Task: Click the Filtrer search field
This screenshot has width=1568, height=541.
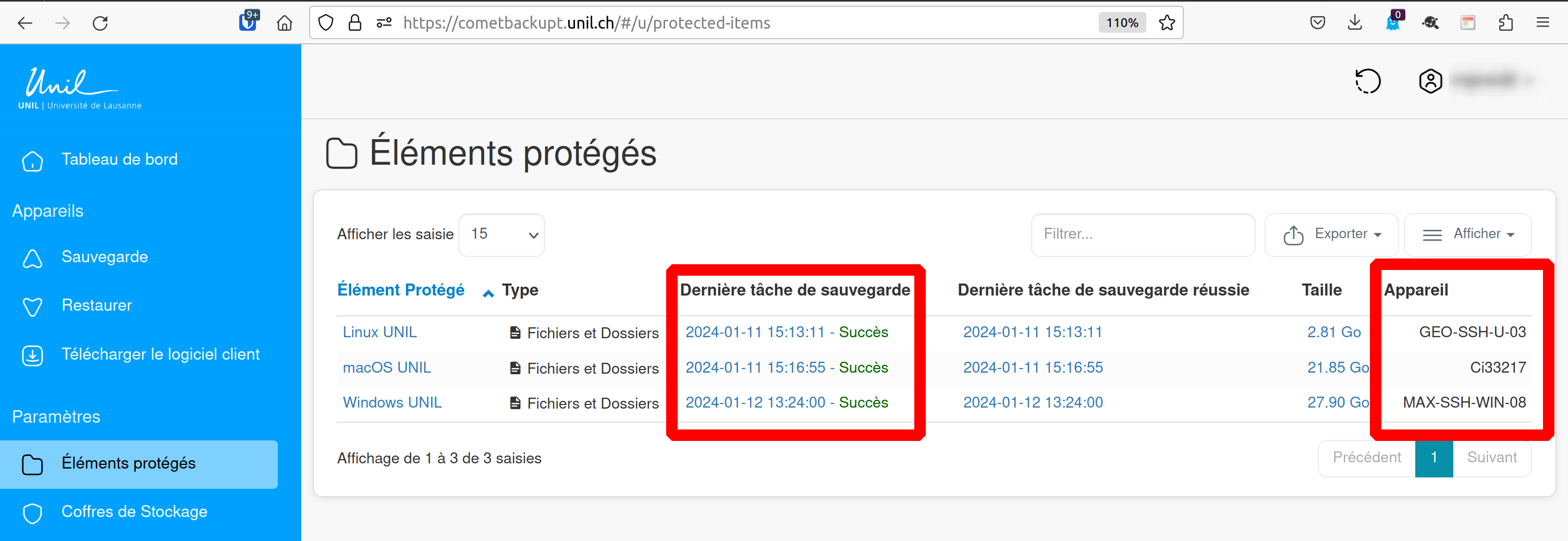Action: (x=1143, y=235)
